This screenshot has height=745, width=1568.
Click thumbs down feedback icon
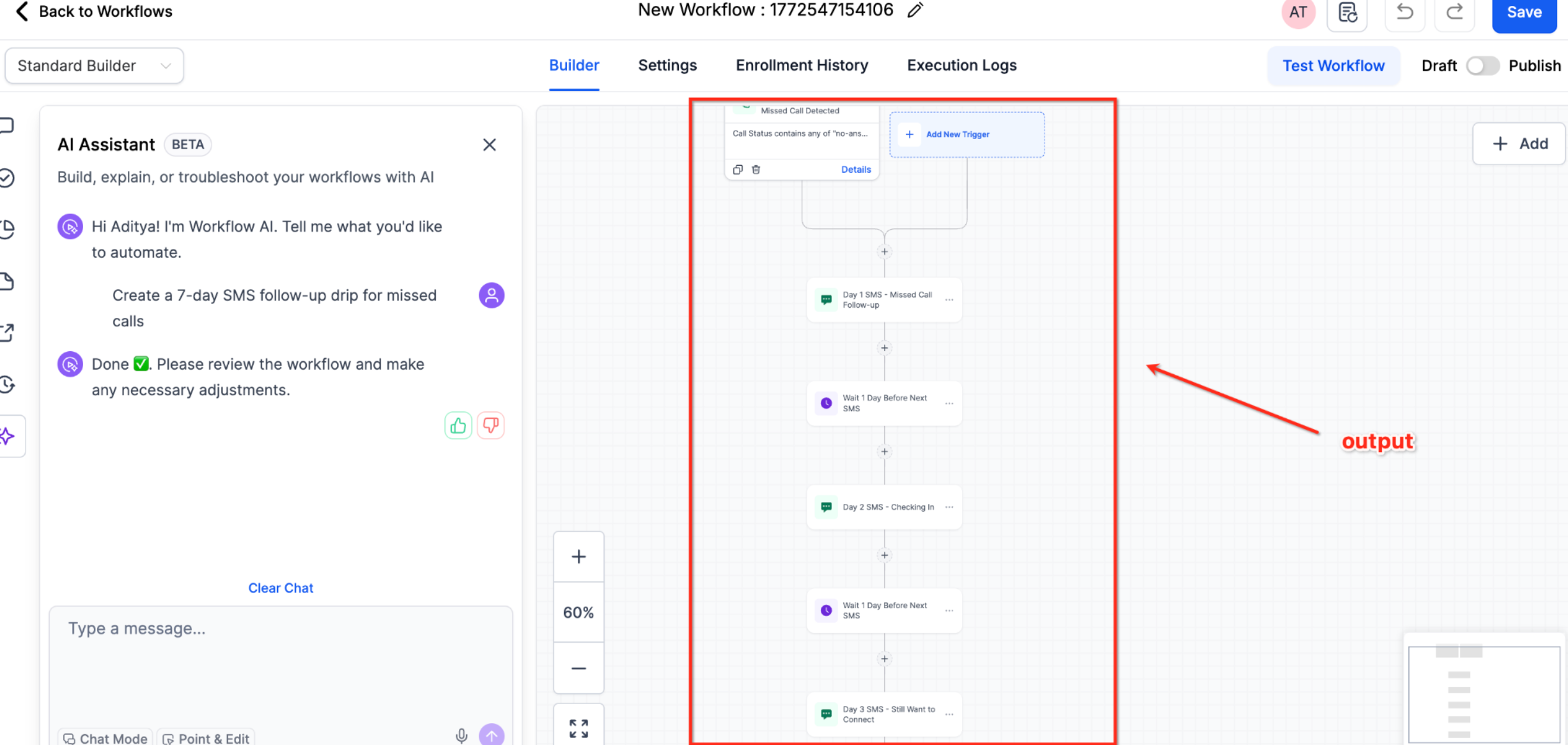point(490,426)
